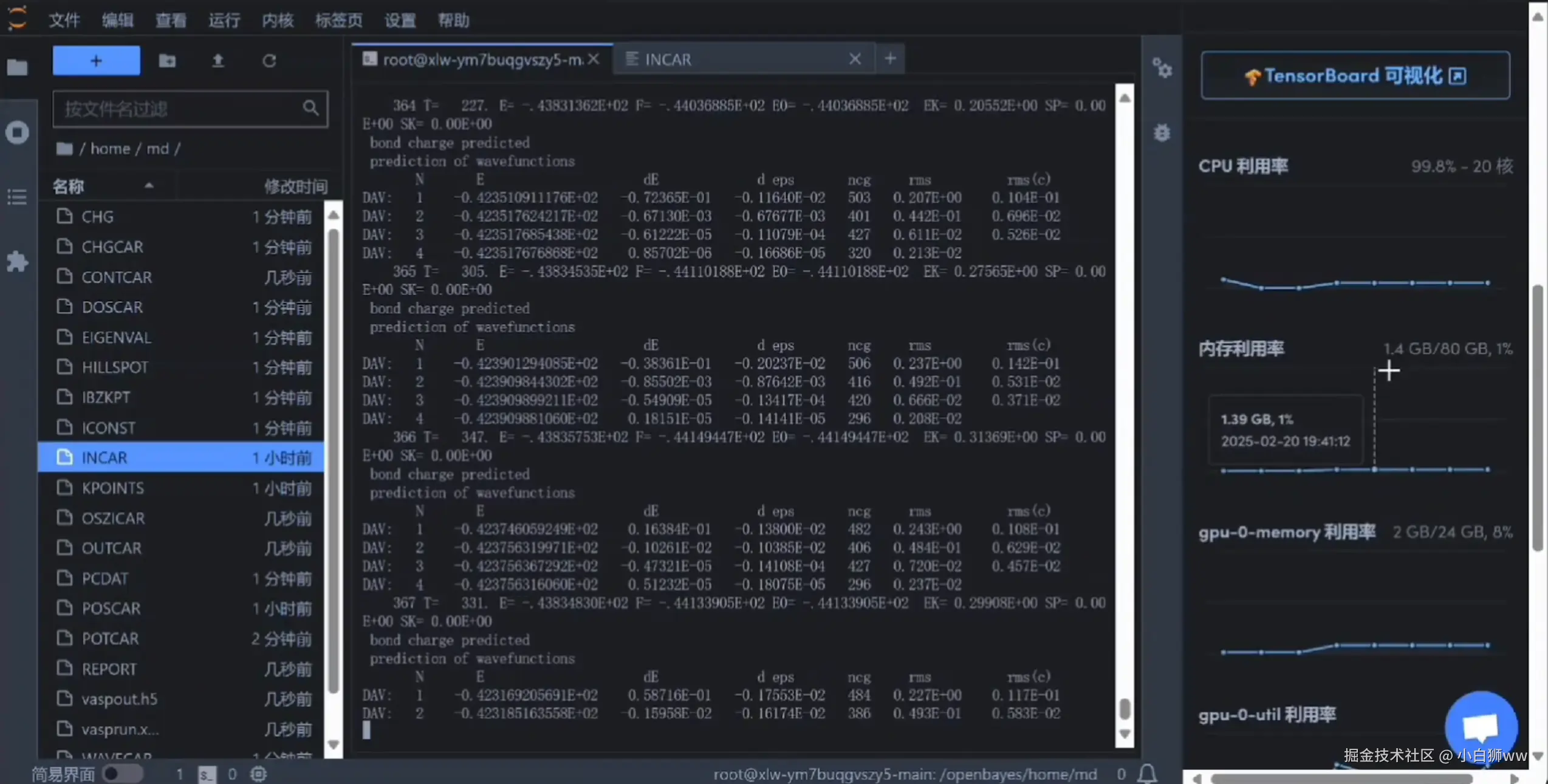The height and width of the screenshot is (784, 1548).
Task: Open the table of contents sidebar icon
Action: (17, 197)
